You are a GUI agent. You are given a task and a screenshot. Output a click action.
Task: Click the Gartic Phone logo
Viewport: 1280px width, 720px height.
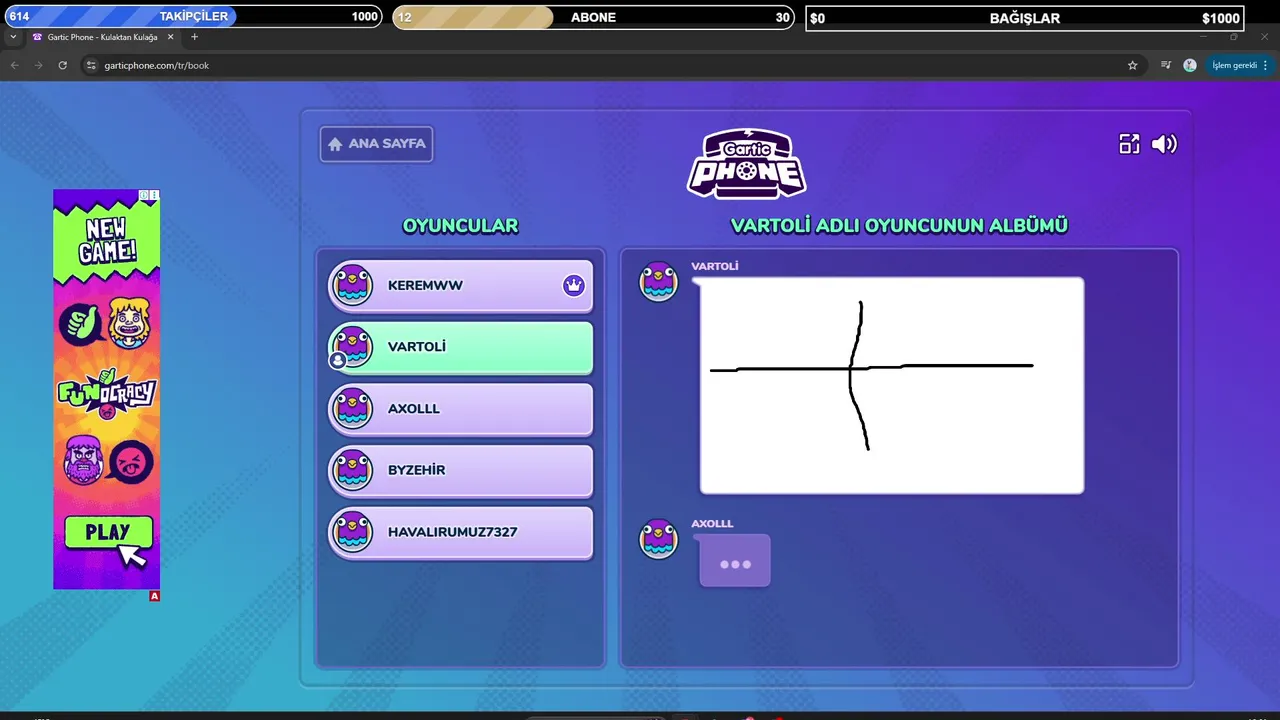tap(747, 164)
